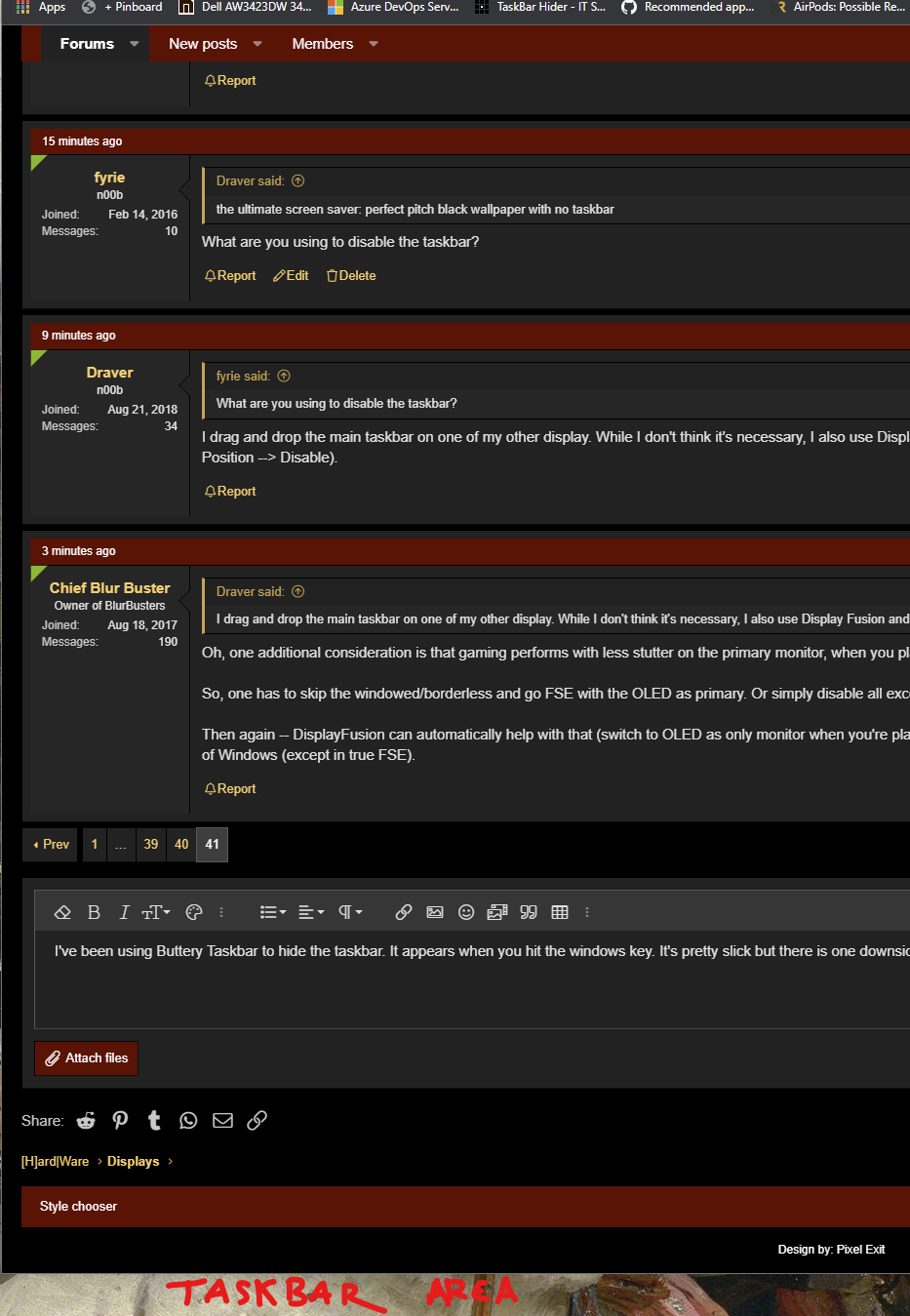Open the 9 minutes ago permalink
910x1316 pixels.
pyautogui.click(x=78, y=336)
